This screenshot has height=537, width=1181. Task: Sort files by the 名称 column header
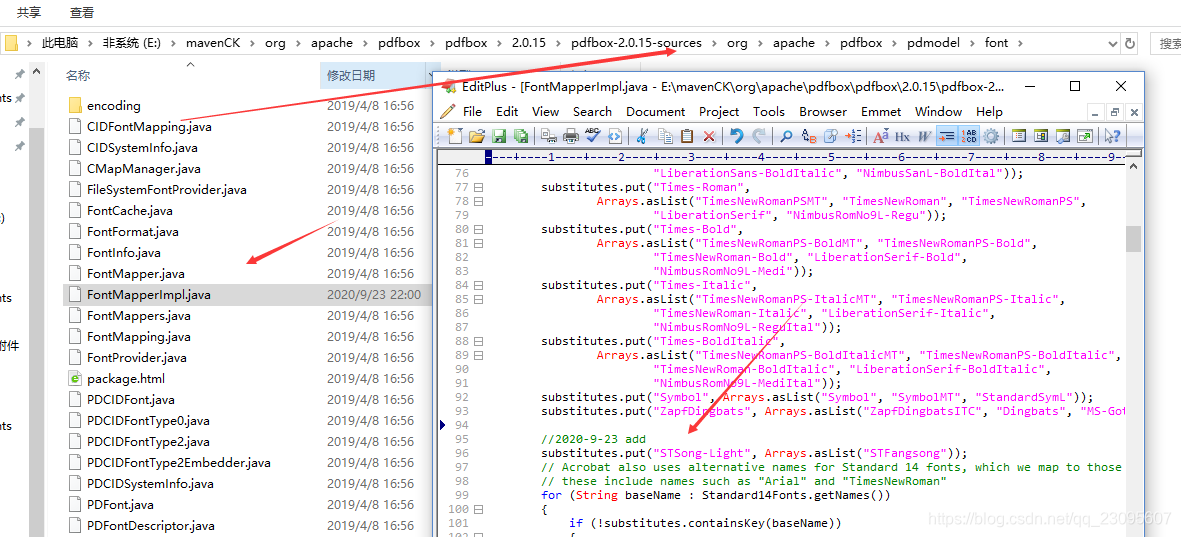click(x=78, y=75)
